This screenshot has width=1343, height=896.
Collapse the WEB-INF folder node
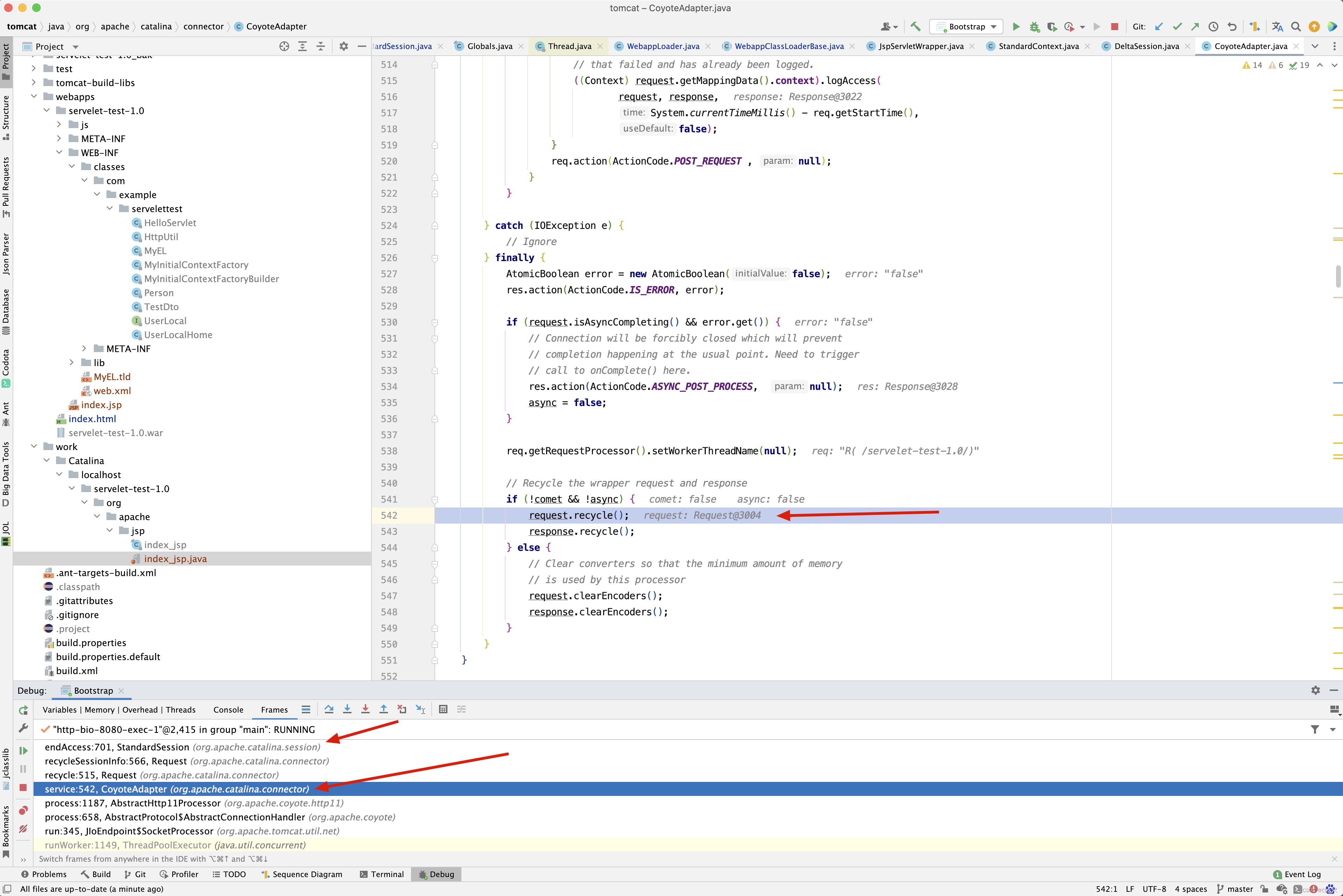(x=59, y=153)
